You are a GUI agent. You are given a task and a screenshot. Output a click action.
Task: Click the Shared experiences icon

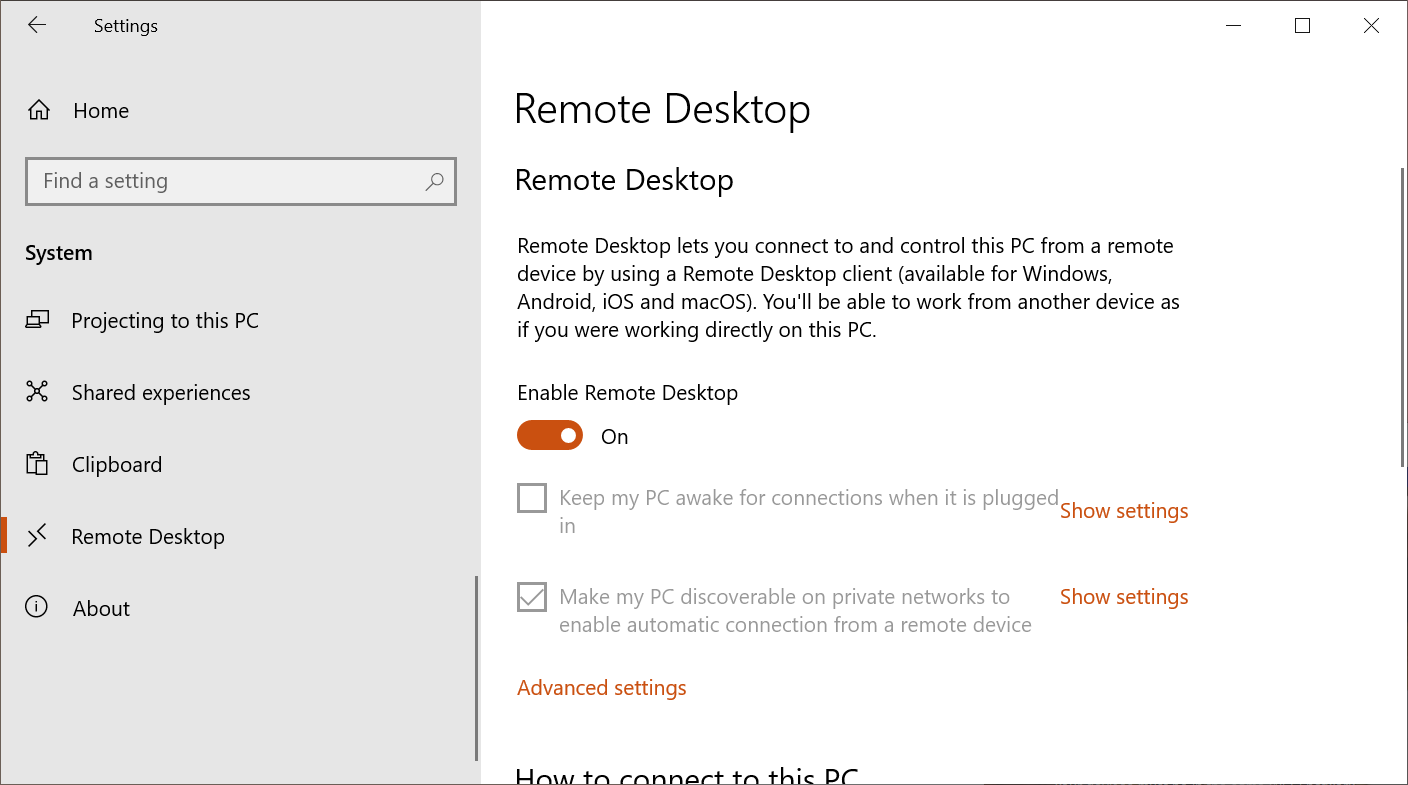coord(37,393)
